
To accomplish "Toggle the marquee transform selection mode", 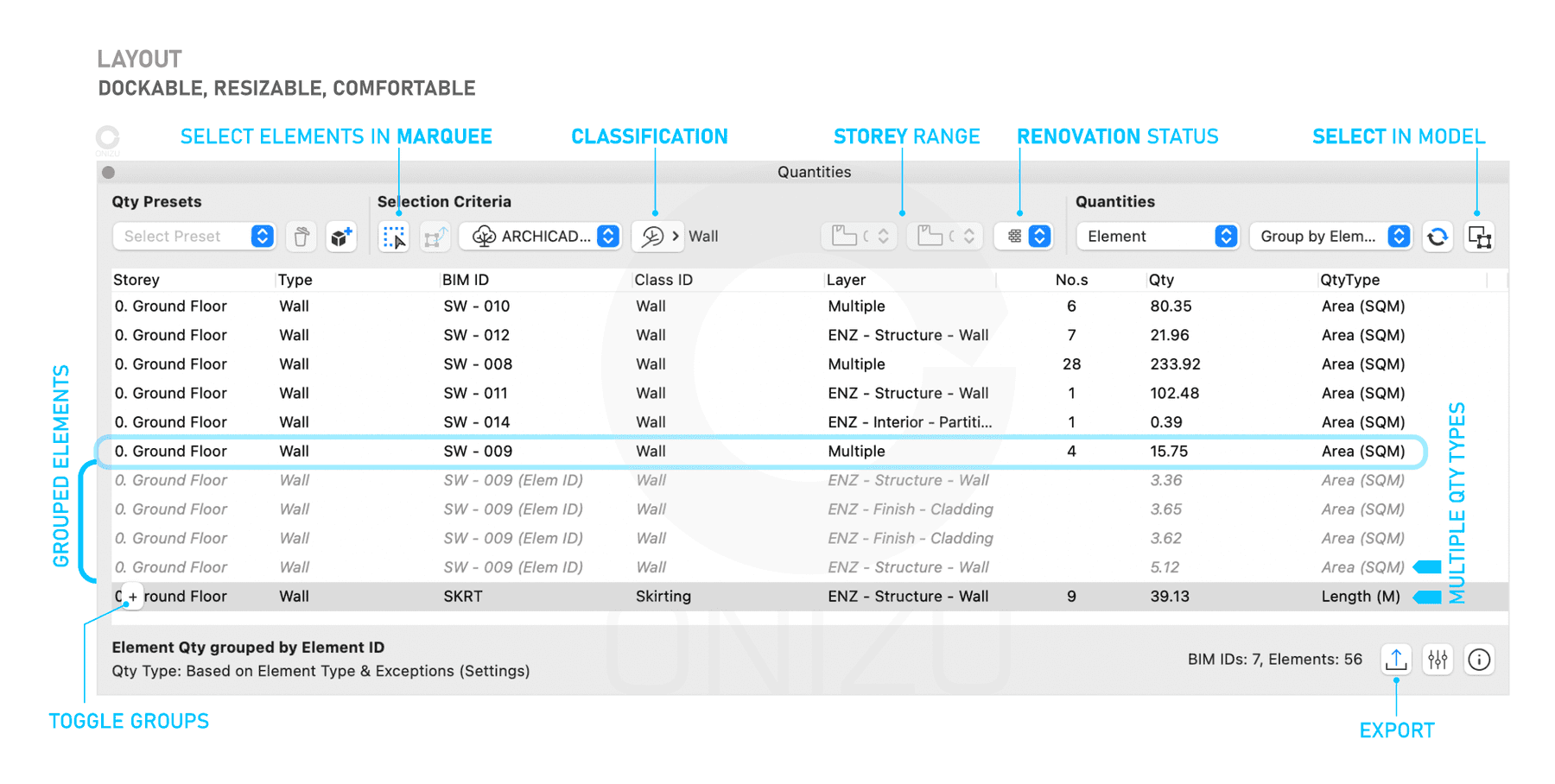I will pos(435,236).
